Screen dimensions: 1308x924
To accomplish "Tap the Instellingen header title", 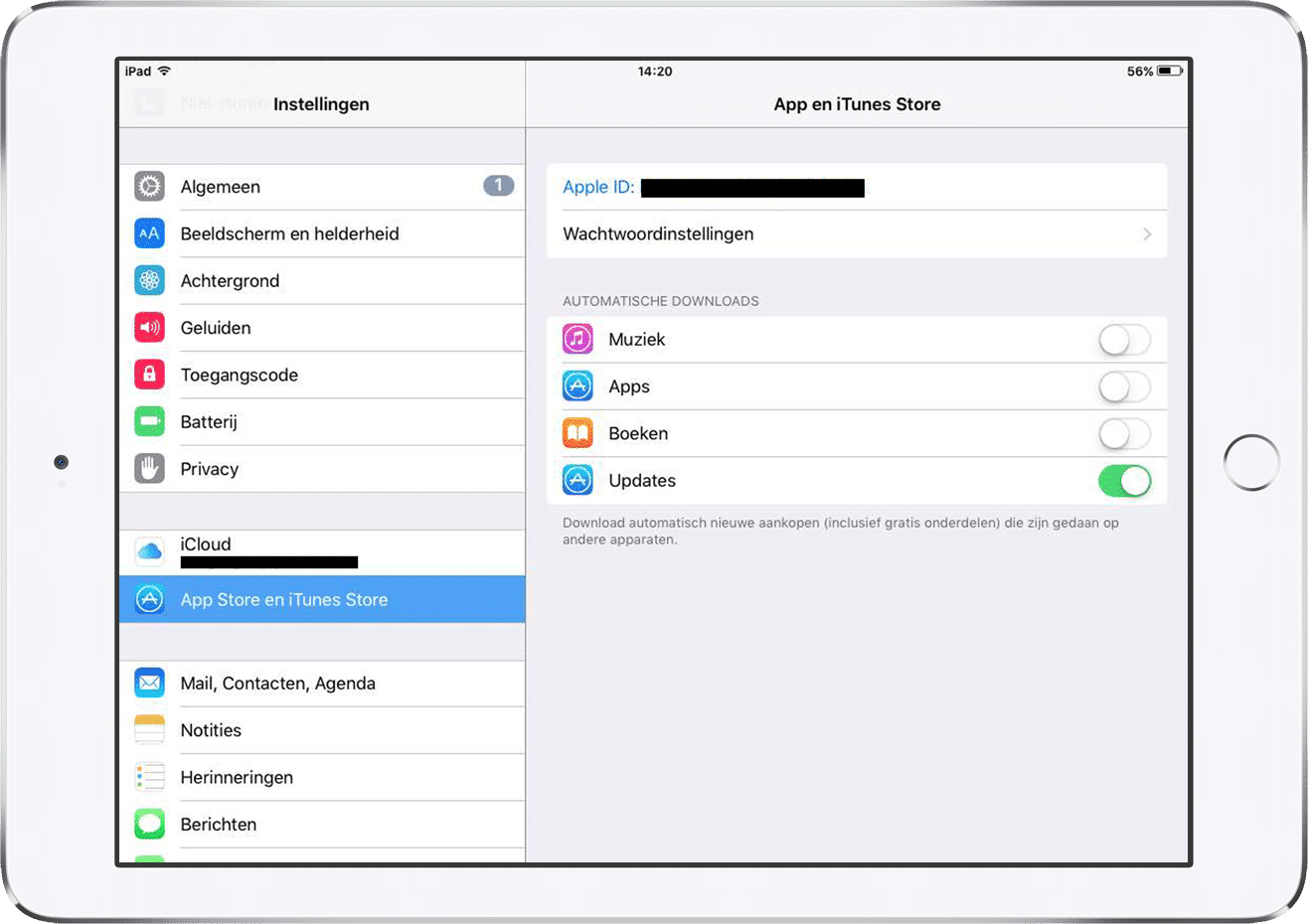I will tap(321, 104).
